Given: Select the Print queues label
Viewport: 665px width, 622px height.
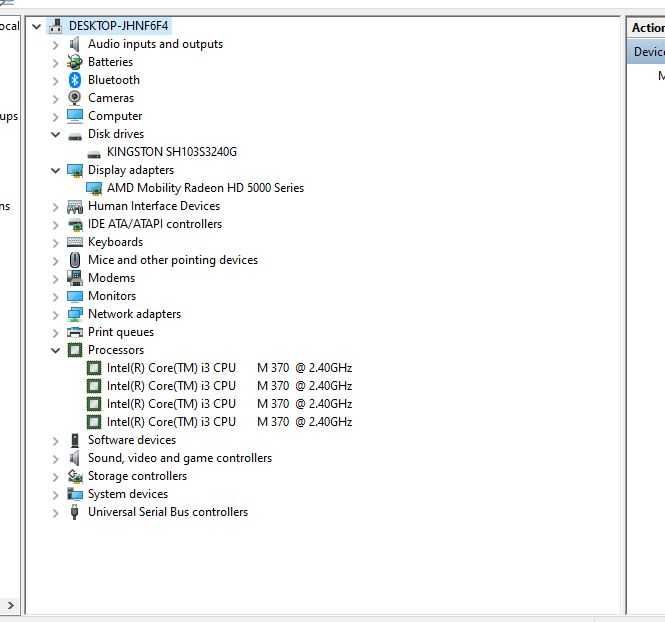Looking at the screenshot, I should (121, 332).
